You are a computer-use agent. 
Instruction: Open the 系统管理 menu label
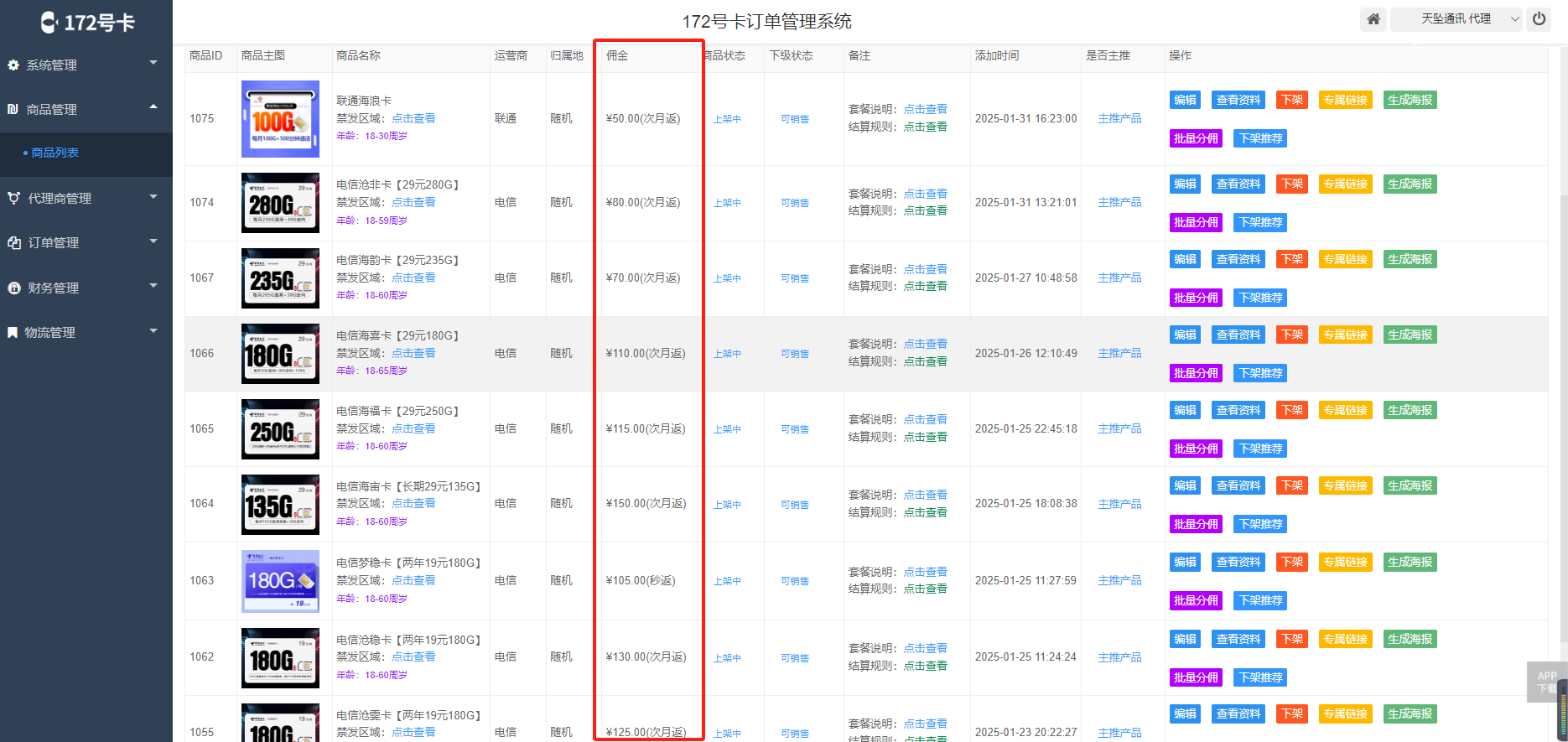tap(52, 65)
